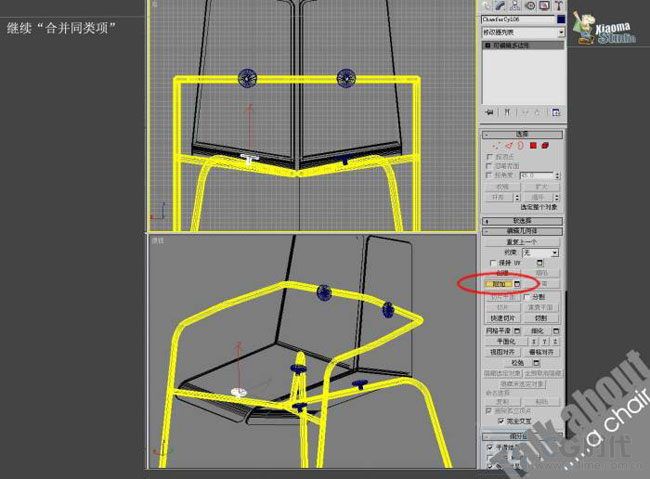Click the dark blue object color swatch

pyautogui.click(x=561, y=19)
